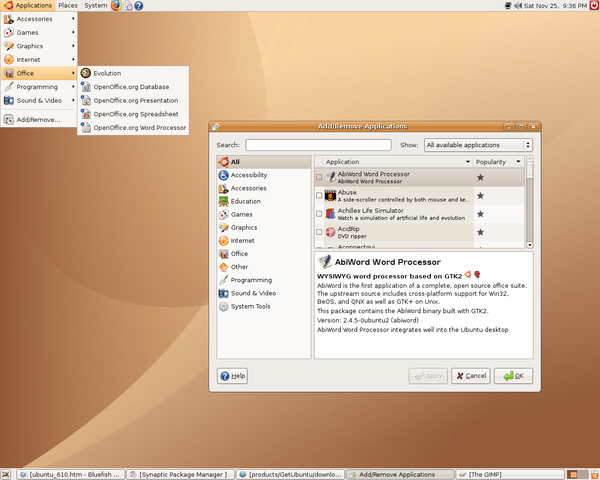600x480 pixels.
Task: Click the Cancel button
Action: point(471,376)
